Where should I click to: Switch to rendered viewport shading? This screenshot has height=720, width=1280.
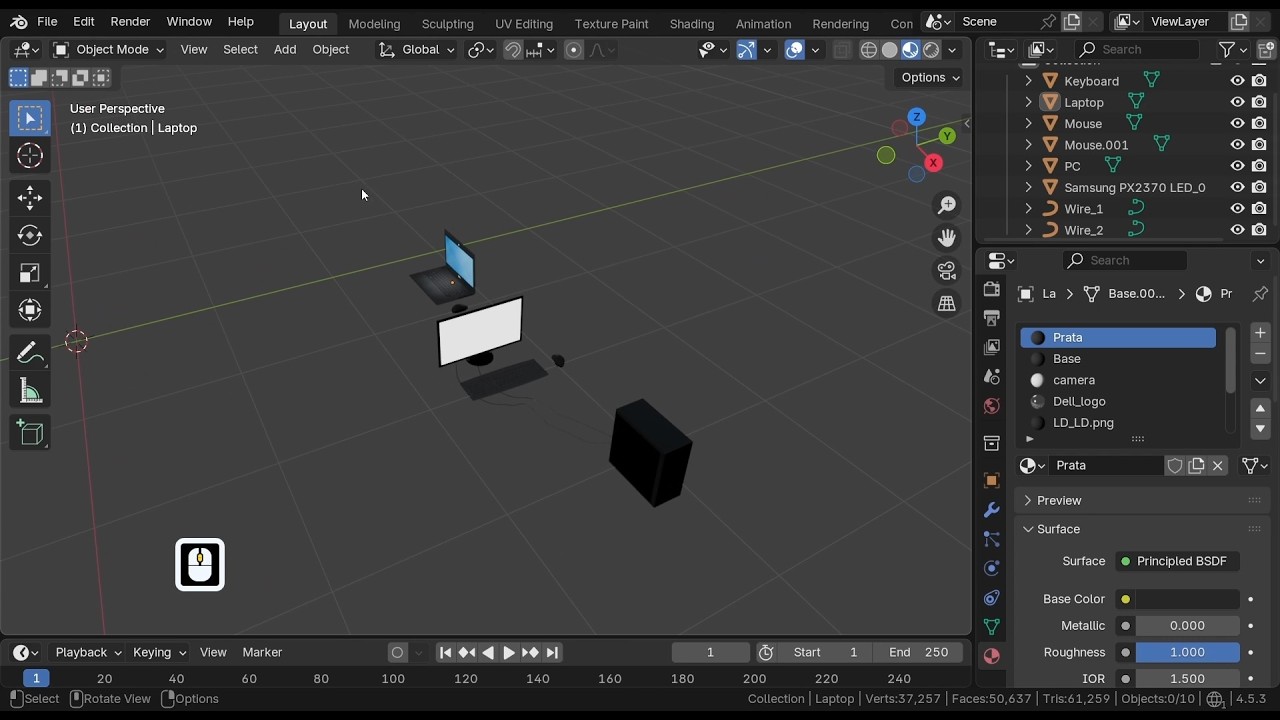coord(931,50)
